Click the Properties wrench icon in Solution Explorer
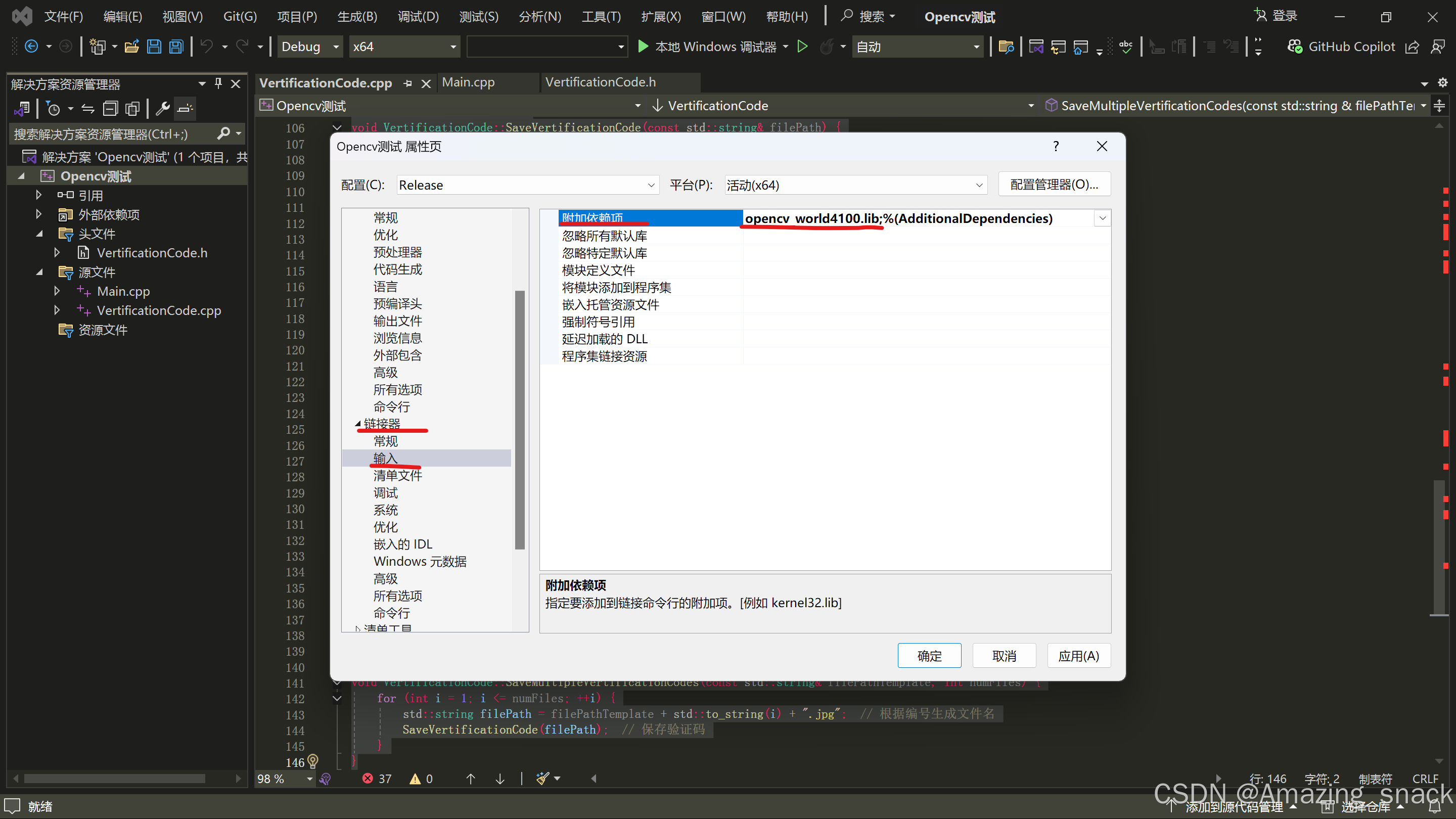The width and height of the screenshot is (1456, 819). click(x=162, y=109)
